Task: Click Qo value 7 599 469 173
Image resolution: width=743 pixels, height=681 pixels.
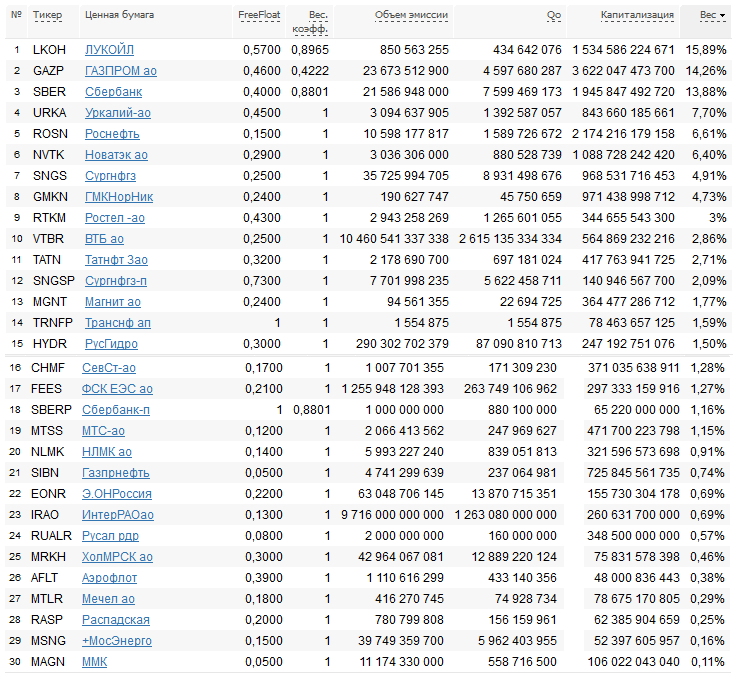Action: point(522,91)
